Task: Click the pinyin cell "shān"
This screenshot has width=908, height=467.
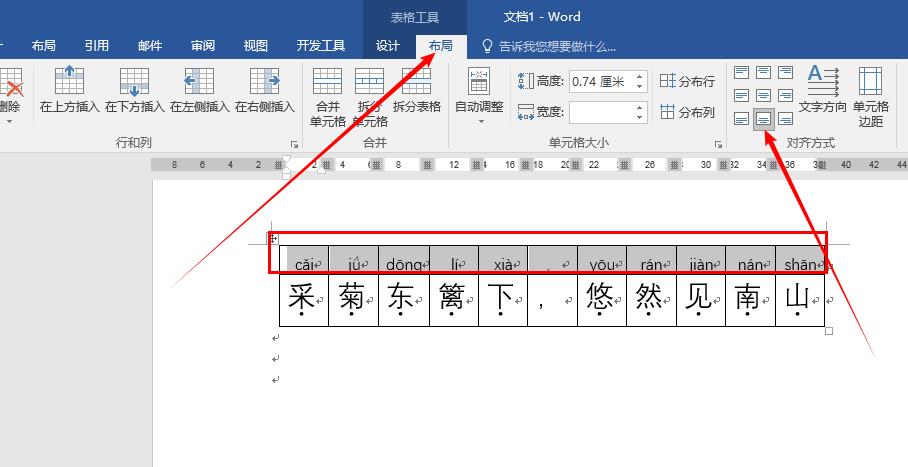Action: pos(800,260)
